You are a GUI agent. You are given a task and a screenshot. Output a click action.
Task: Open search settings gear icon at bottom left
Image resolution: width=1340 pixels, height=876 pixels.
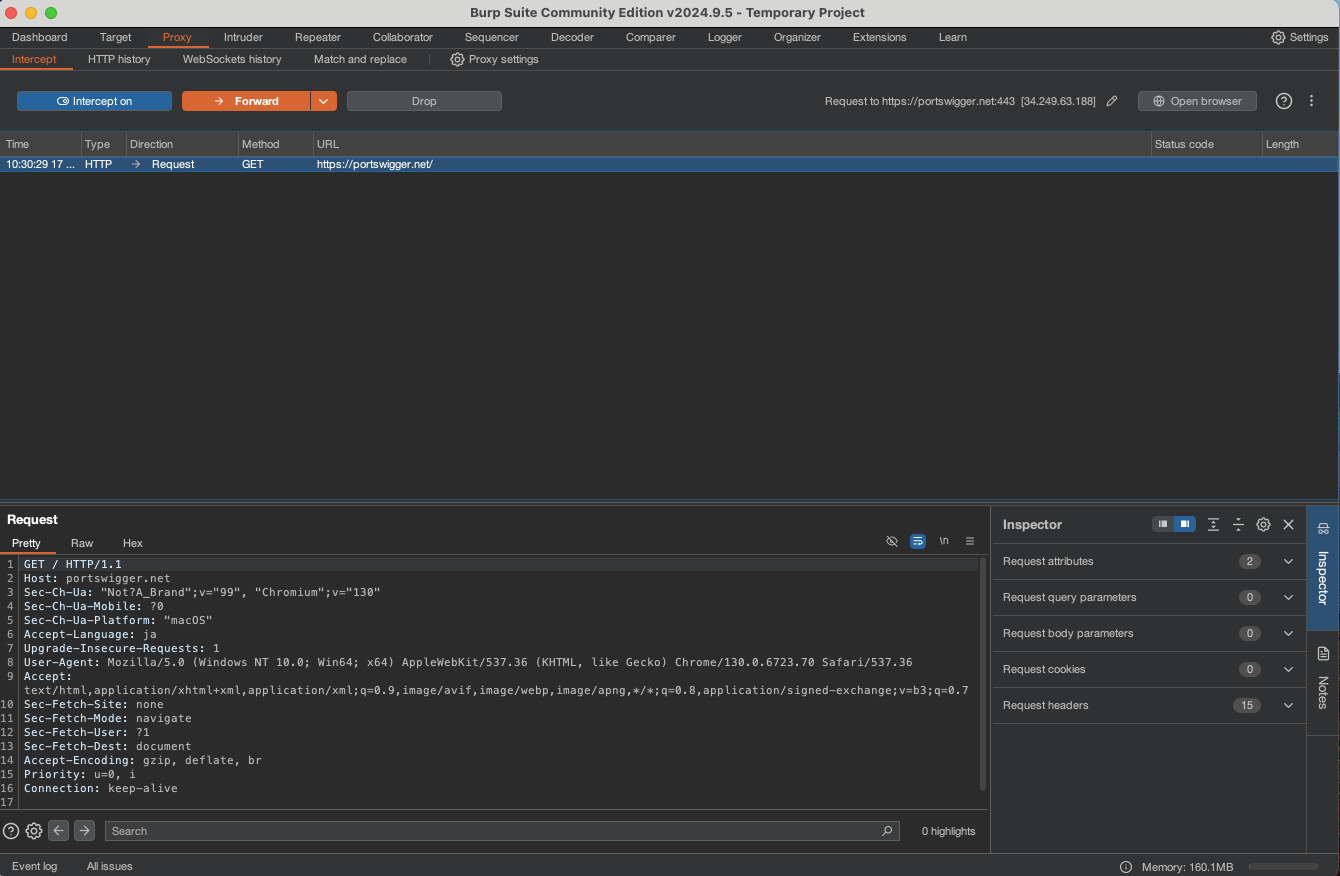pyautogui.click(x=34, y=831)
